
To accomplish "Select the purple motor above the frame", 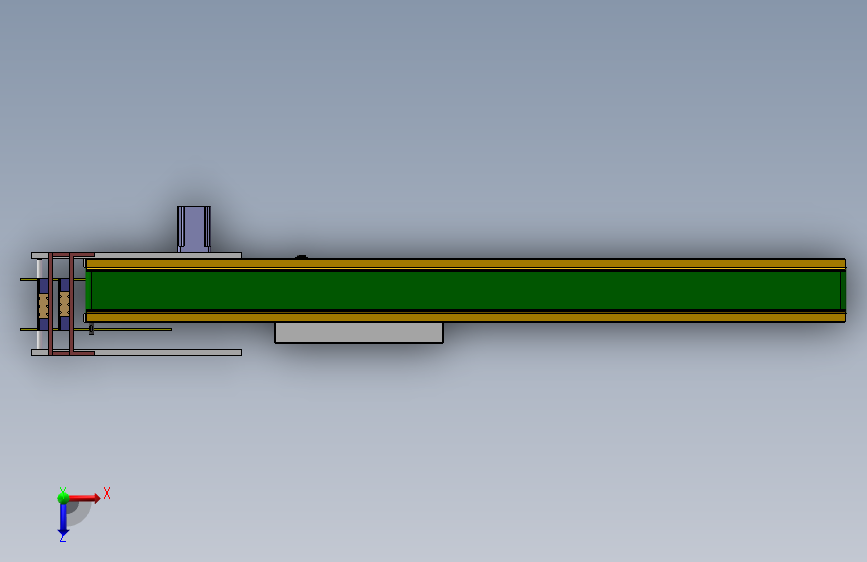I will pyautogui.click(x=194, y=229).
